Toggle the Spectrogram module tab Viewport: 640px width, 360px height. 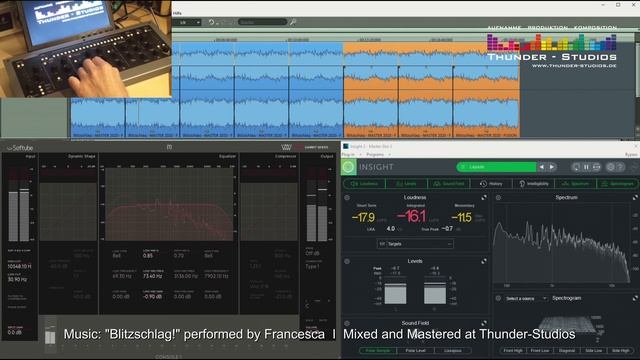click(618, 184)
